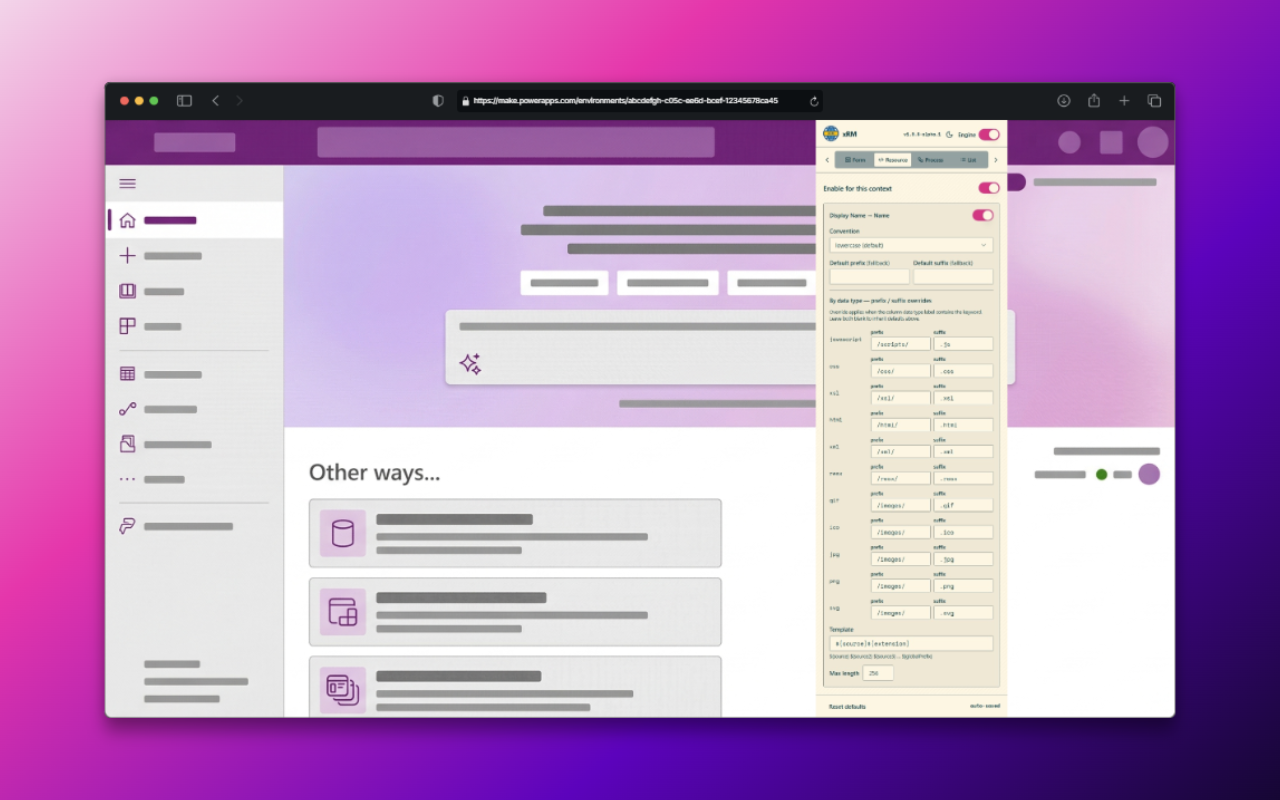This screenshot has height=800, width=1280.
Task: Click the database cylinder card icon
Action: point(343,533)
